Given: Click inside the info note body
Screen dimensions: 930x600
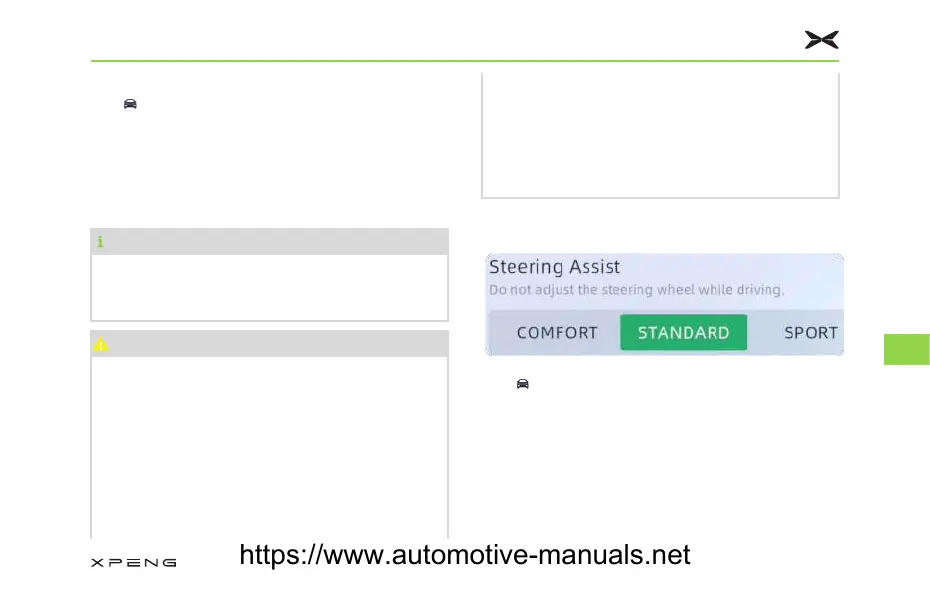Looking at the screenshot, I should point(270,287).
